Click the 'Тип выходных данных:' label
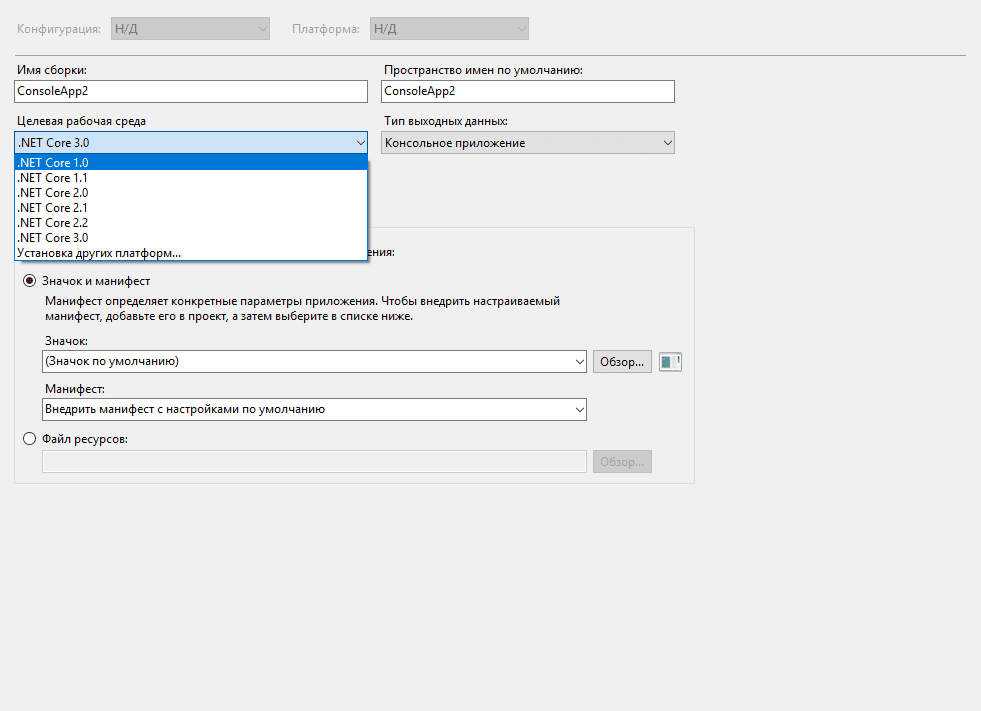The height and width of the screenshot is (711, 981). (445, 121)
